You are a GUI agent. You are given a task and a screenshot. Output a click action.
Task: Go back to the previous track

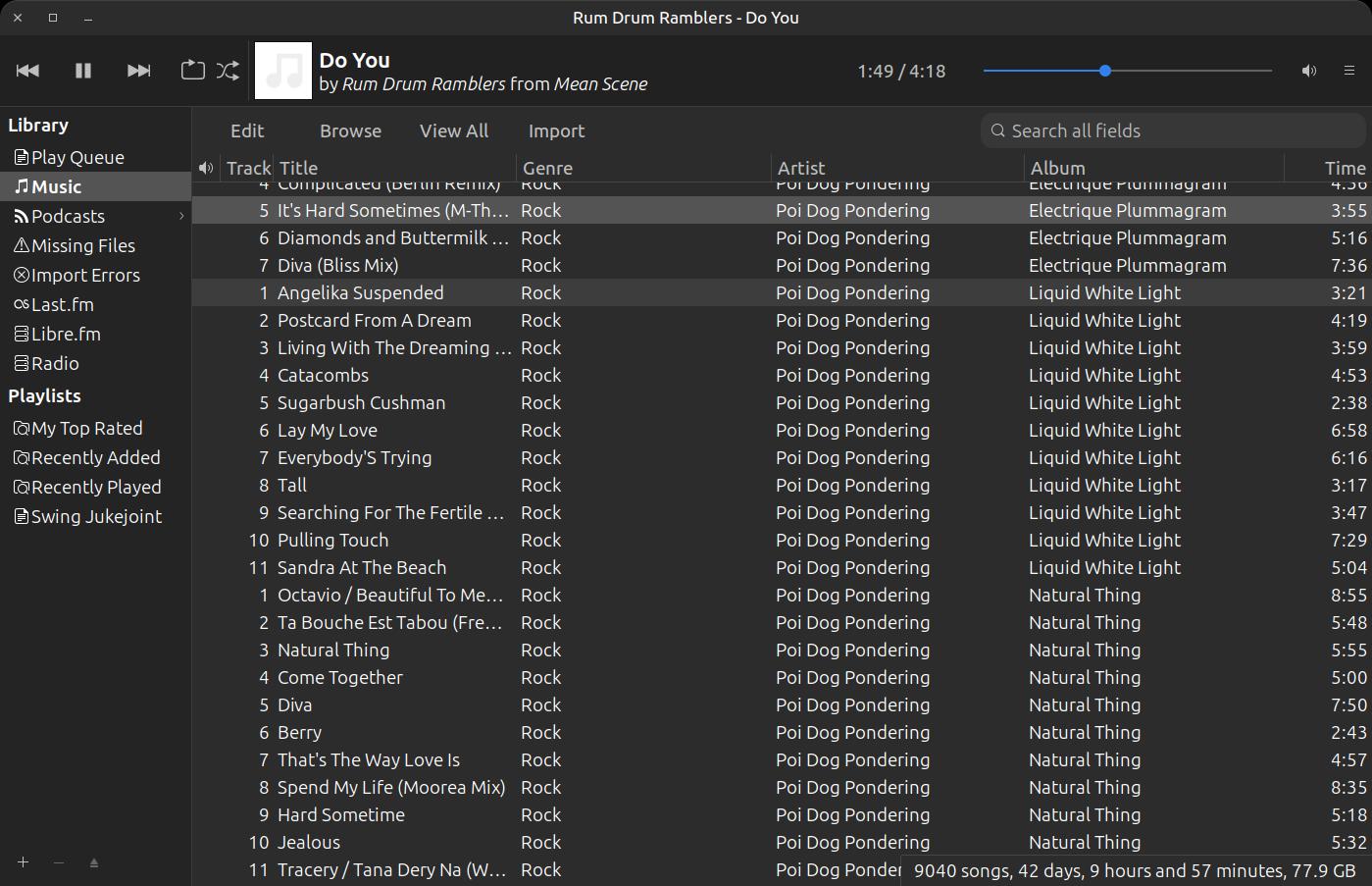click(27, 71)
